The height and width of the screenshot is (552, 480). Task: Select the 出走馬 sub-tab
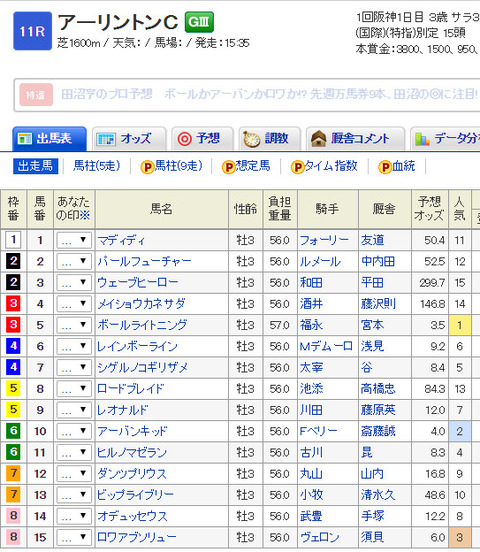click(x=36, y=166)
